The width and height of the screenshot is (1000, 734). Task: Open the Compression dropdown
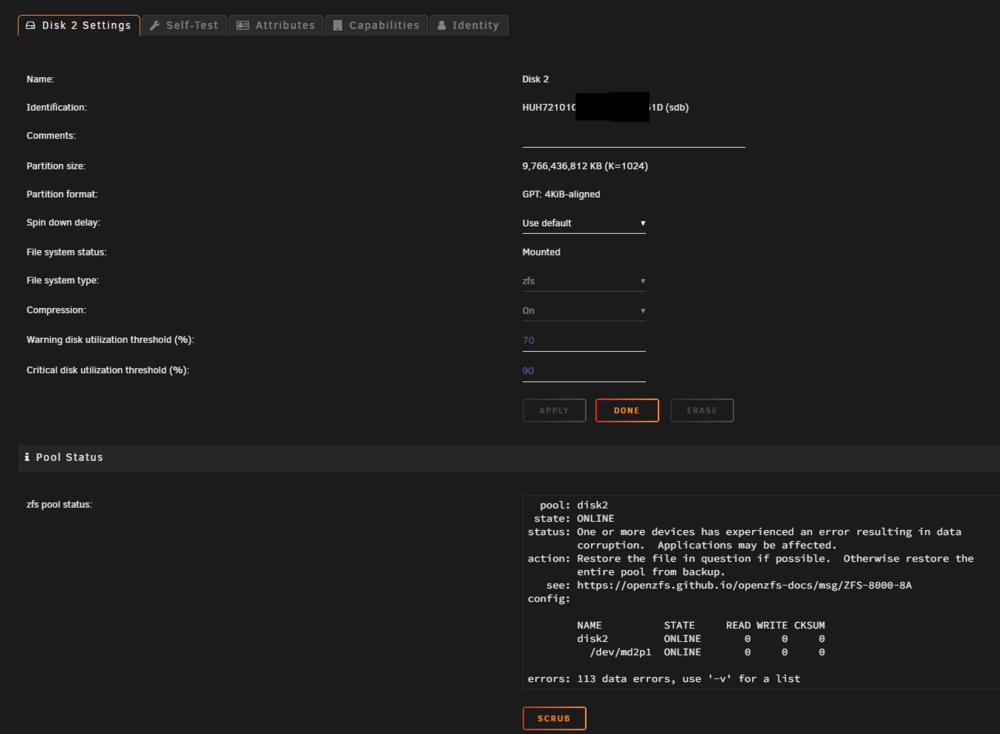[x=584, y=311]
